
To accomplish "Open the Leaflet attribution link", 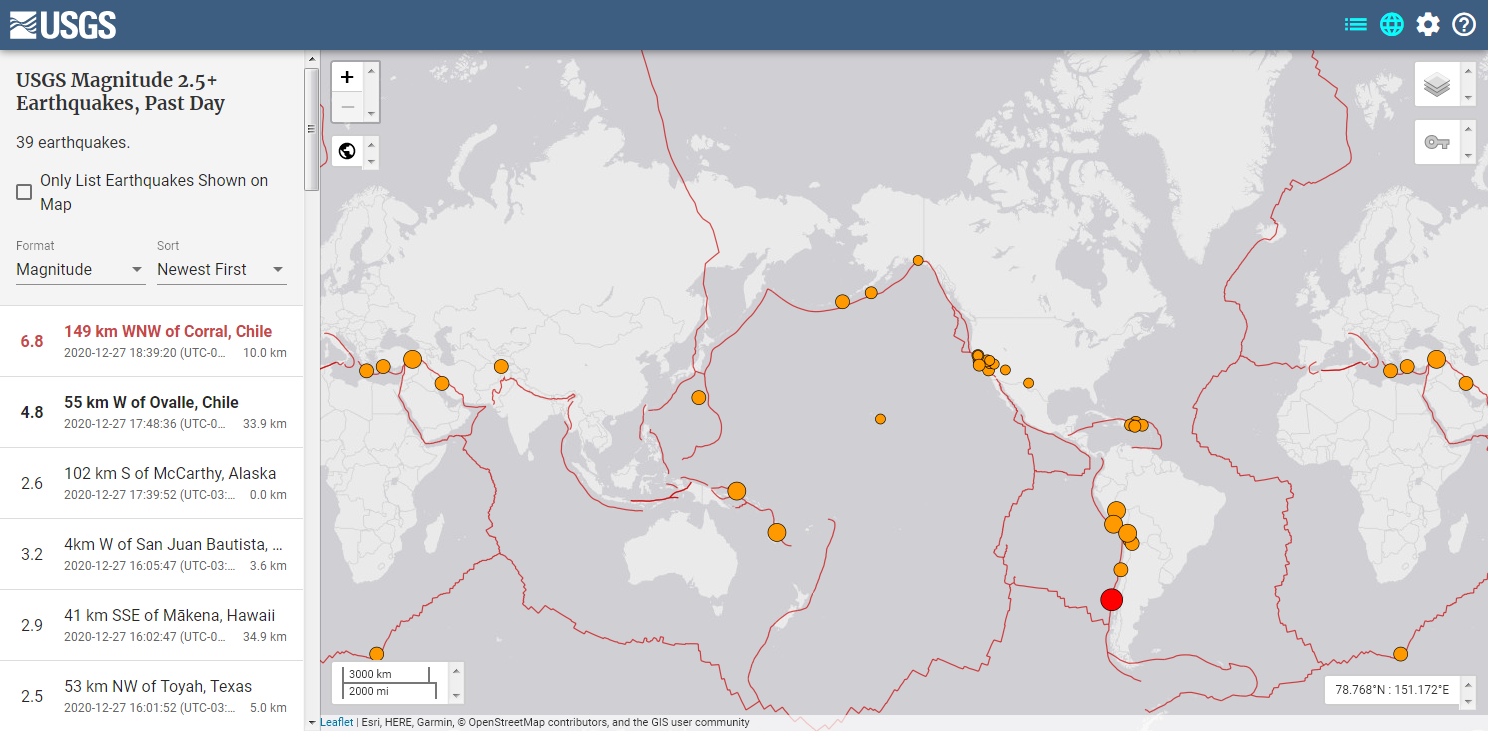I will click(337, 722).
